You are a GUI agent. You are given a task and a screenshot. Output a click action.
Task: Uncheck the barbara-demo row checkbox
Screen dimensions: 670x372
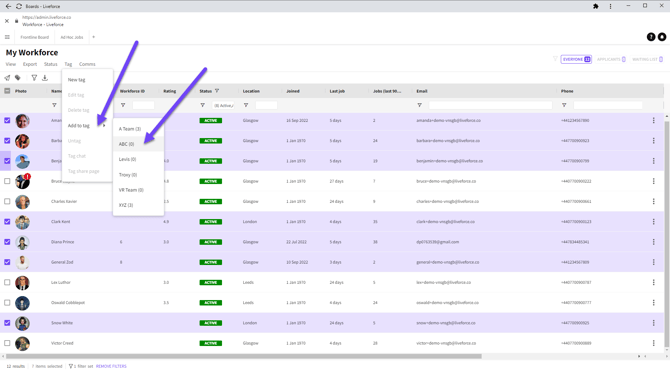click(x=7, y=141)
